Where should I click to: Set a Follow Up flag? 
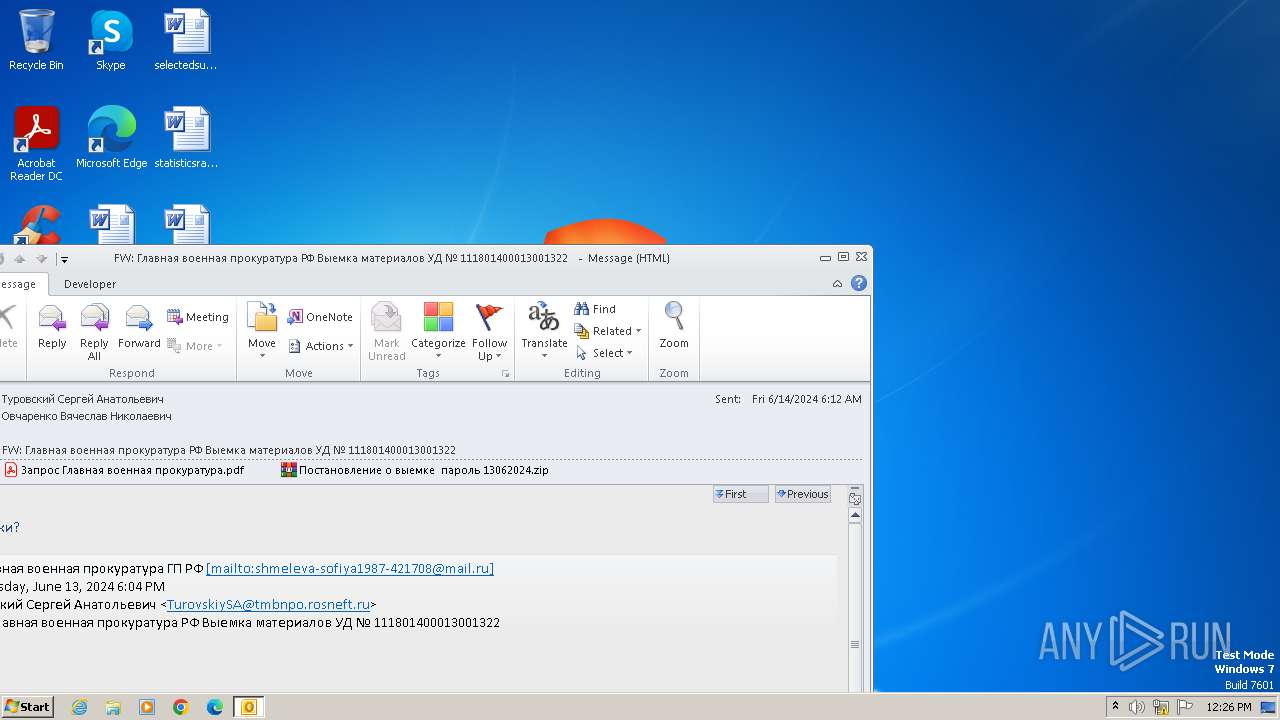[x=489, y=330]
